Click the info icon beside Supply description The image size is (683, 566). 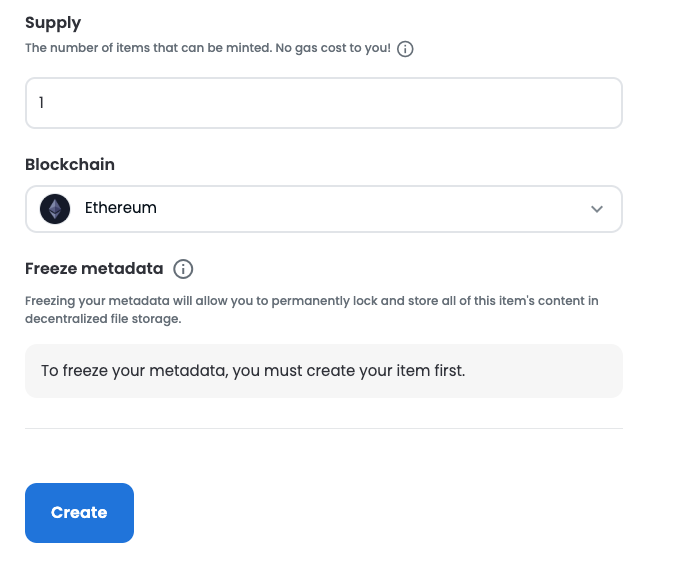coord(405,49)
